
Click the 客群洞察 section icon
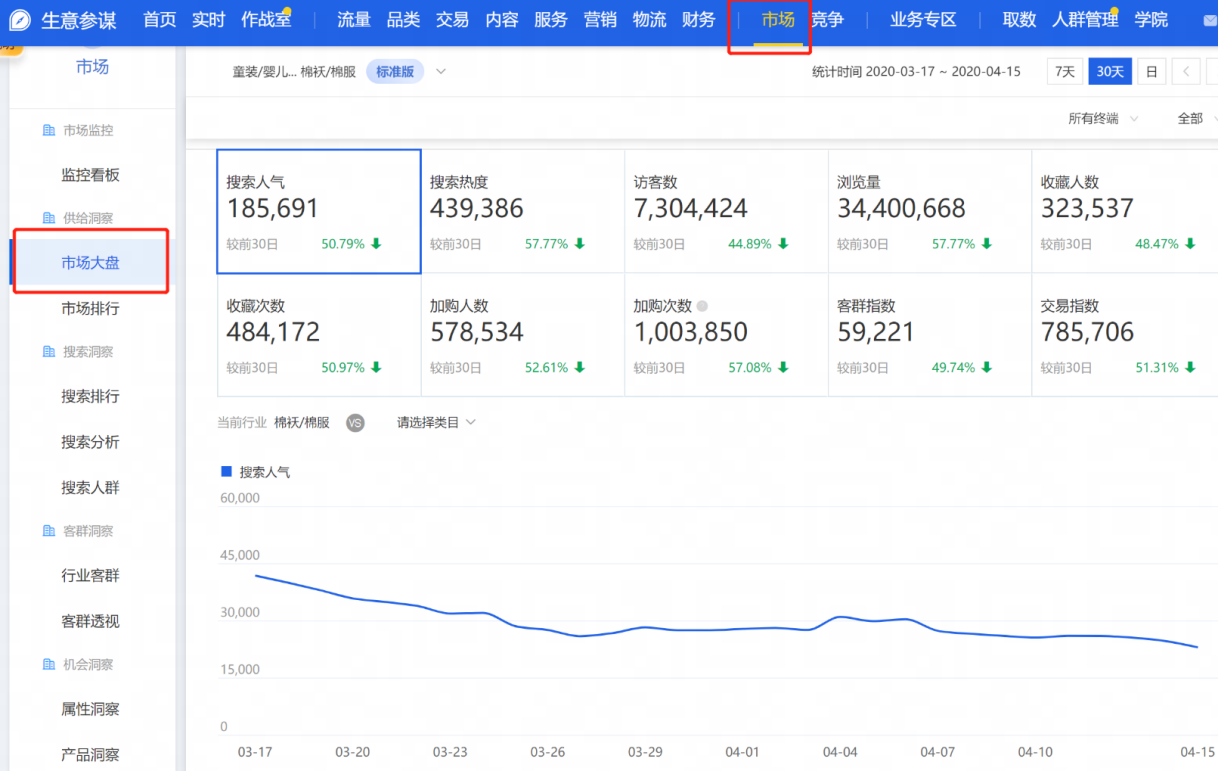49,531
